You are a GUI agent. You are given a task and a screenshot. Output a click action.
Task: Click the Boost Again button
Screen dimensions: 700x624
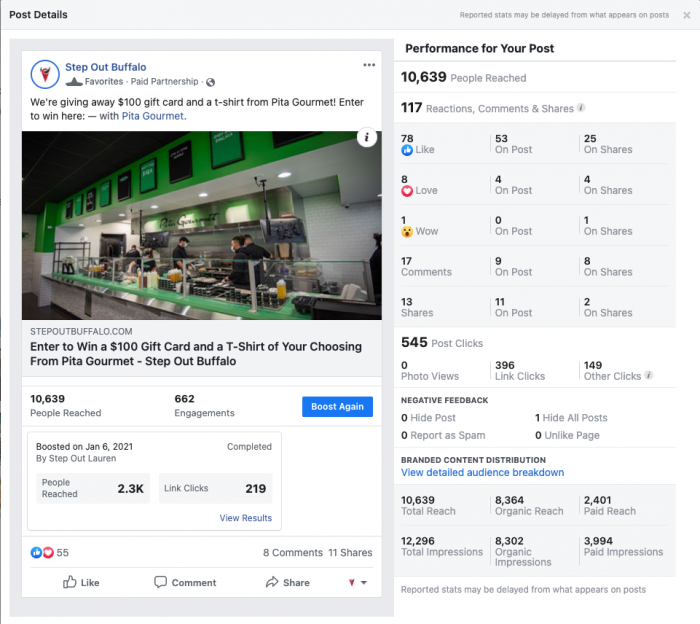coord(338,407)
